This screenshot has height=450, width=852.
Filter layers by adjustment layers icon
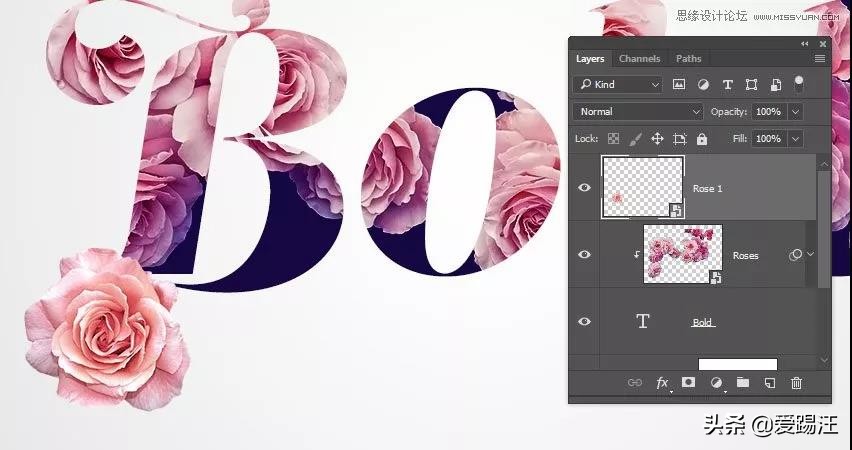(703, 84)
